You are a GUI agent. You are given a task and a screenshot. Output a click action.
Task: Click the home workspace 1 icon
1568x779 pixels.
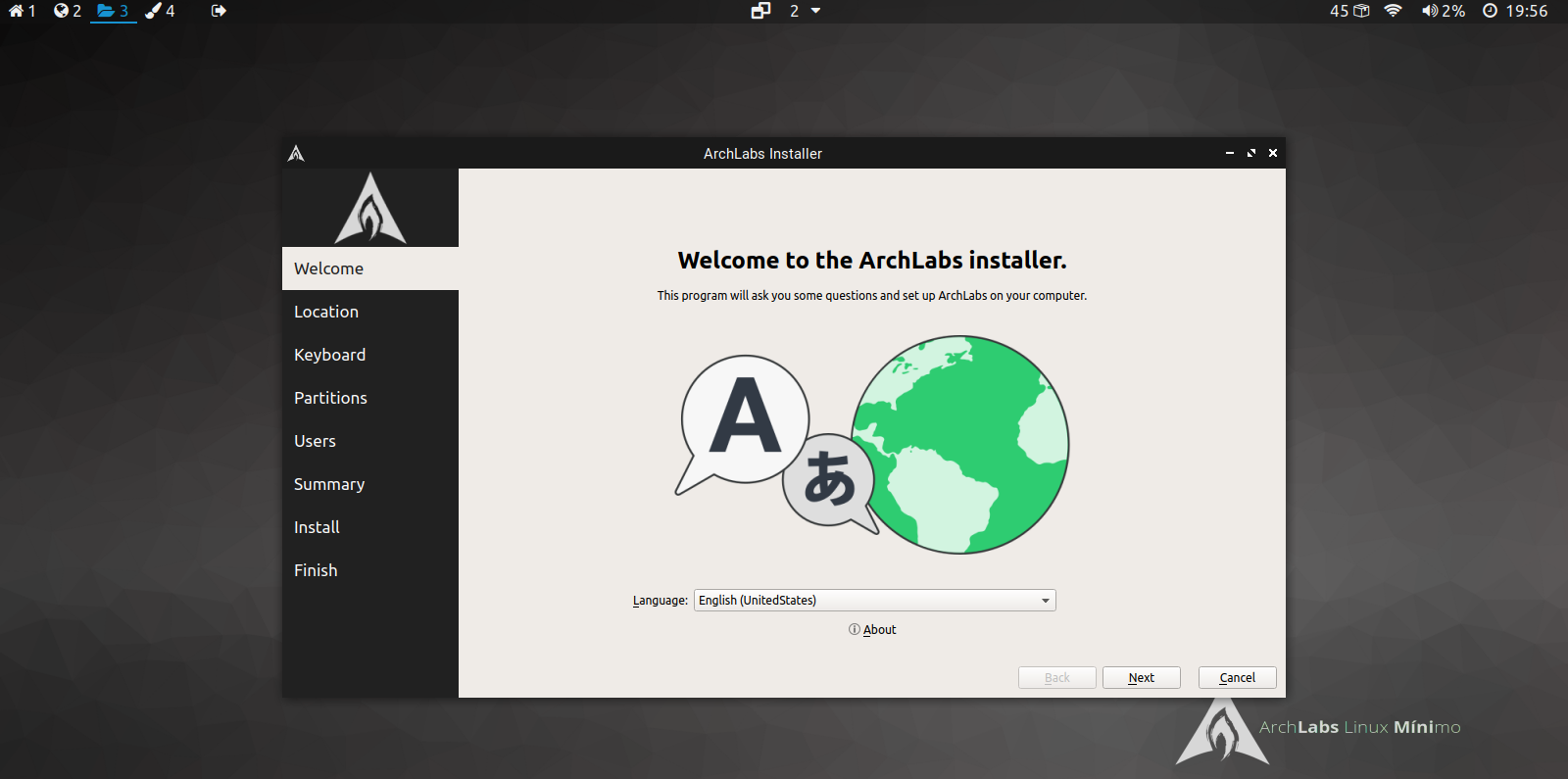click(x=17, y=11)
